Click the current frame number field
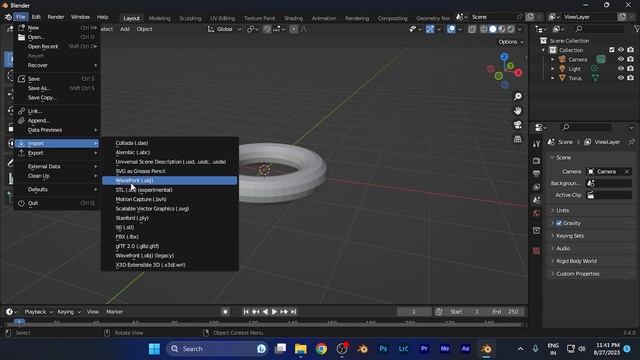 (413, 312)
